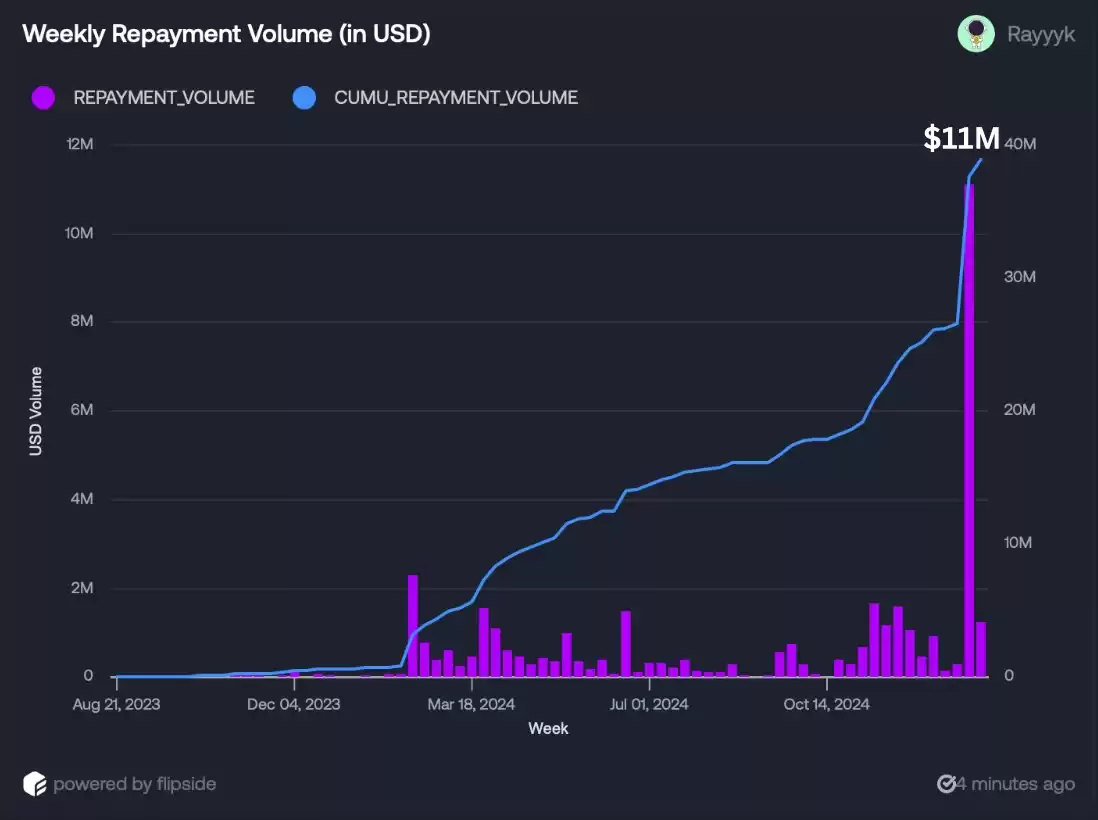Image resolution: width=1098 pixels, height=820 pixels.
Task: Click the 'Aug 21, 2023' x-axis label
Action: (116, 704)
